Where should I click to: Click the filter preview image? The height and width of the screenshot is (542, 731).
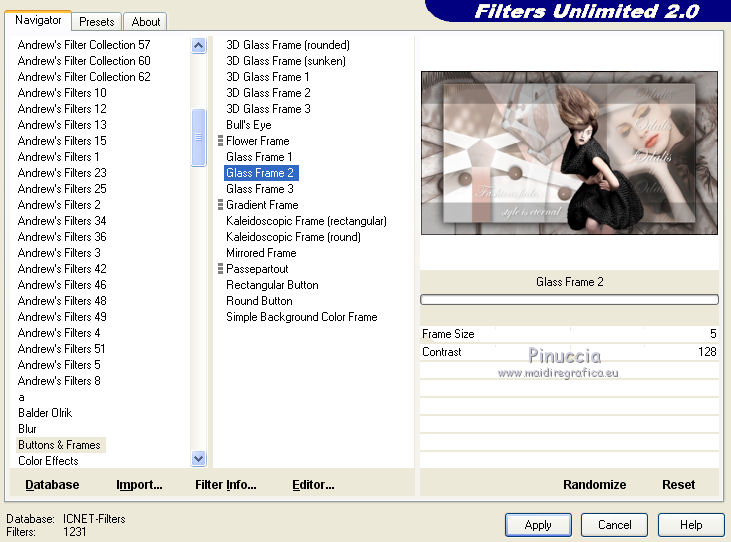coord(569,153)
